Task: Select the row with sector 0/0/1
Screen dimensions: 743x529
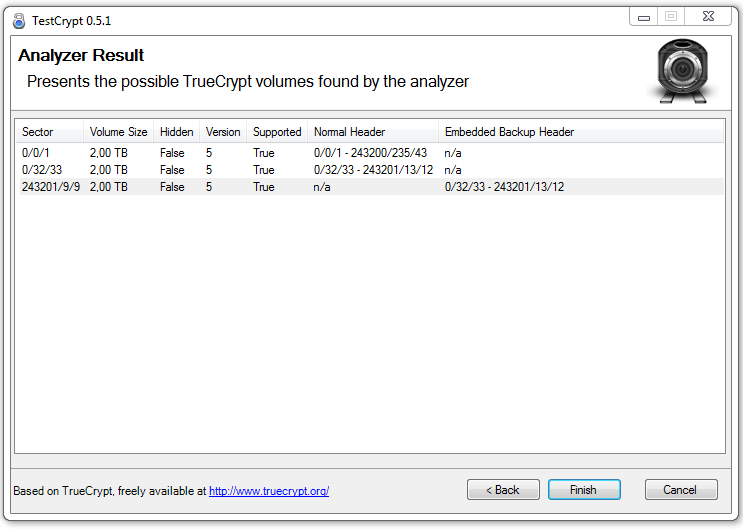Action: click(372, 153)
